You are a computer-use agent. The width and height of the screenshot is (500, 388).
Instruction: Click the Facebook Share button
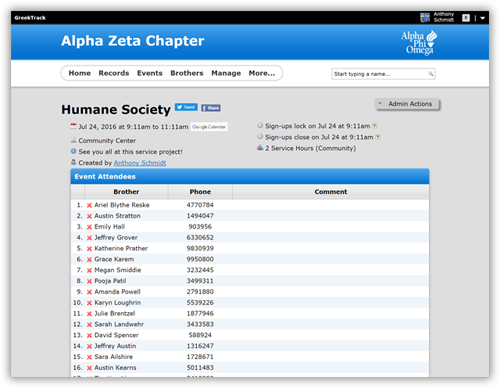click(x=211, y=108)
